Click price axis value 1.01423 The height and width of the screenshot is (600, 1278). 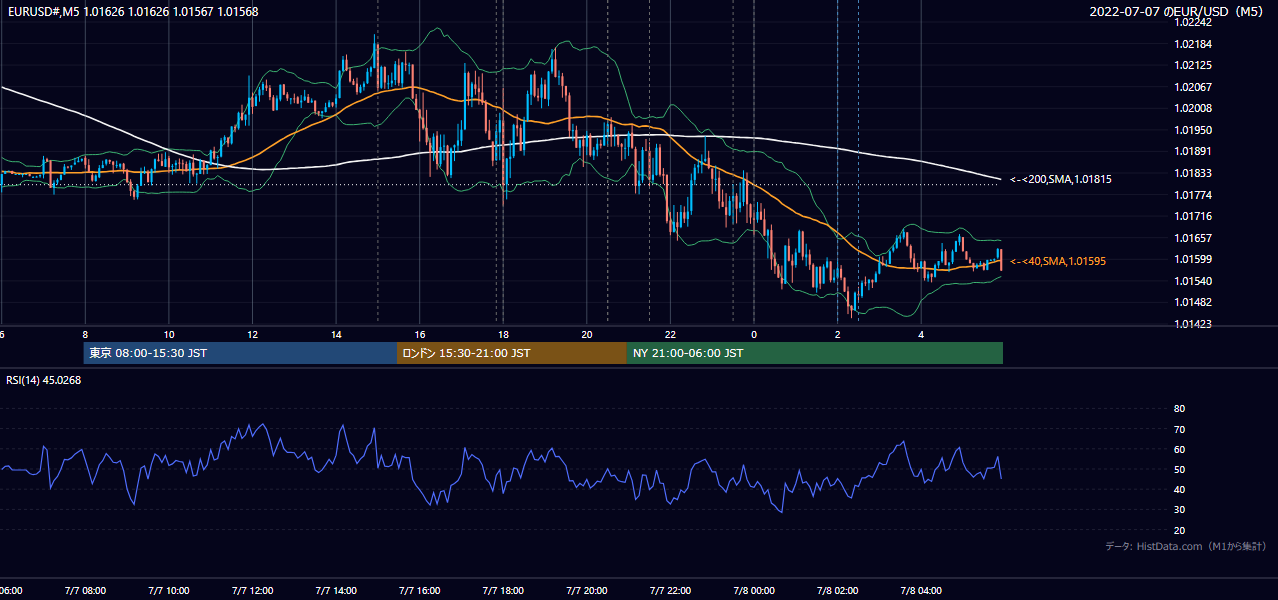pos(1194,324)
